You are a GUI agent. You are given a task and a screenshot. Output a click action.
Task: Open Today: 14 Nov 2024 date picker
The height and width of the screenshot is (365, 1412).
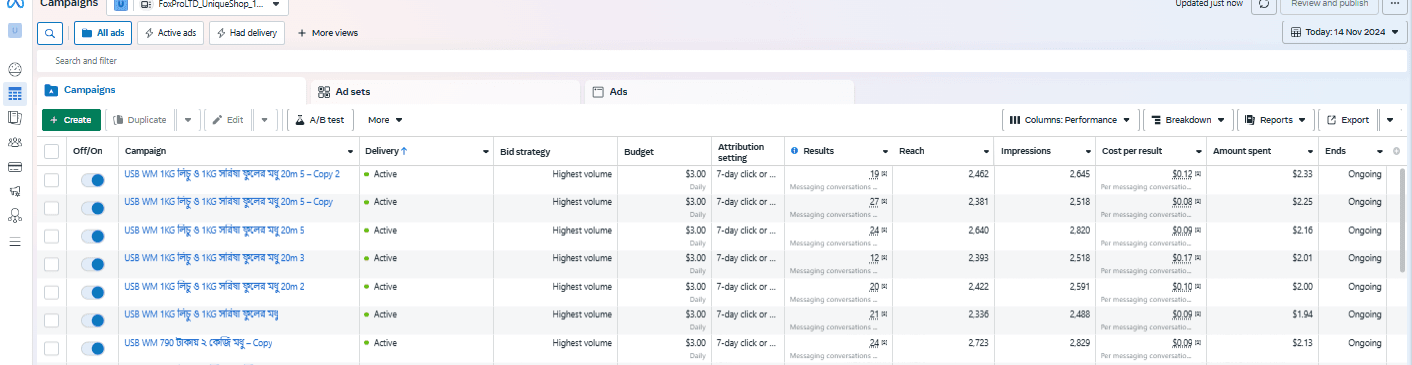click(x=1345, y=33)
